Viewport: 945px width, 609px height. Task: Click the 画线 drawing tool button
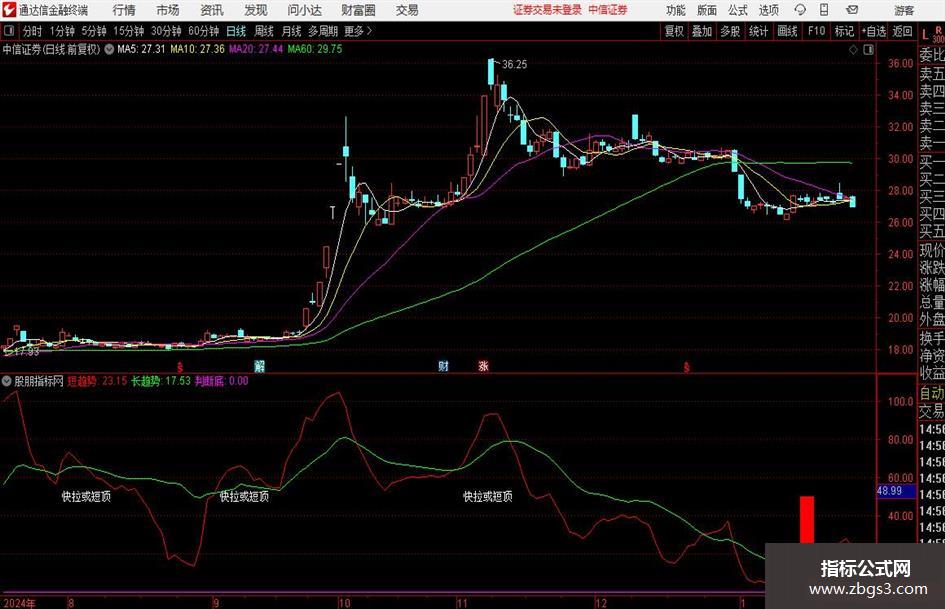coord(787,31)
